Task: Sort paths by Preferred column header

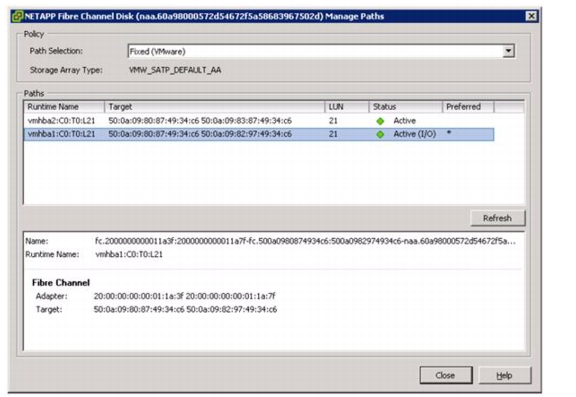Action: pos(468,107)
